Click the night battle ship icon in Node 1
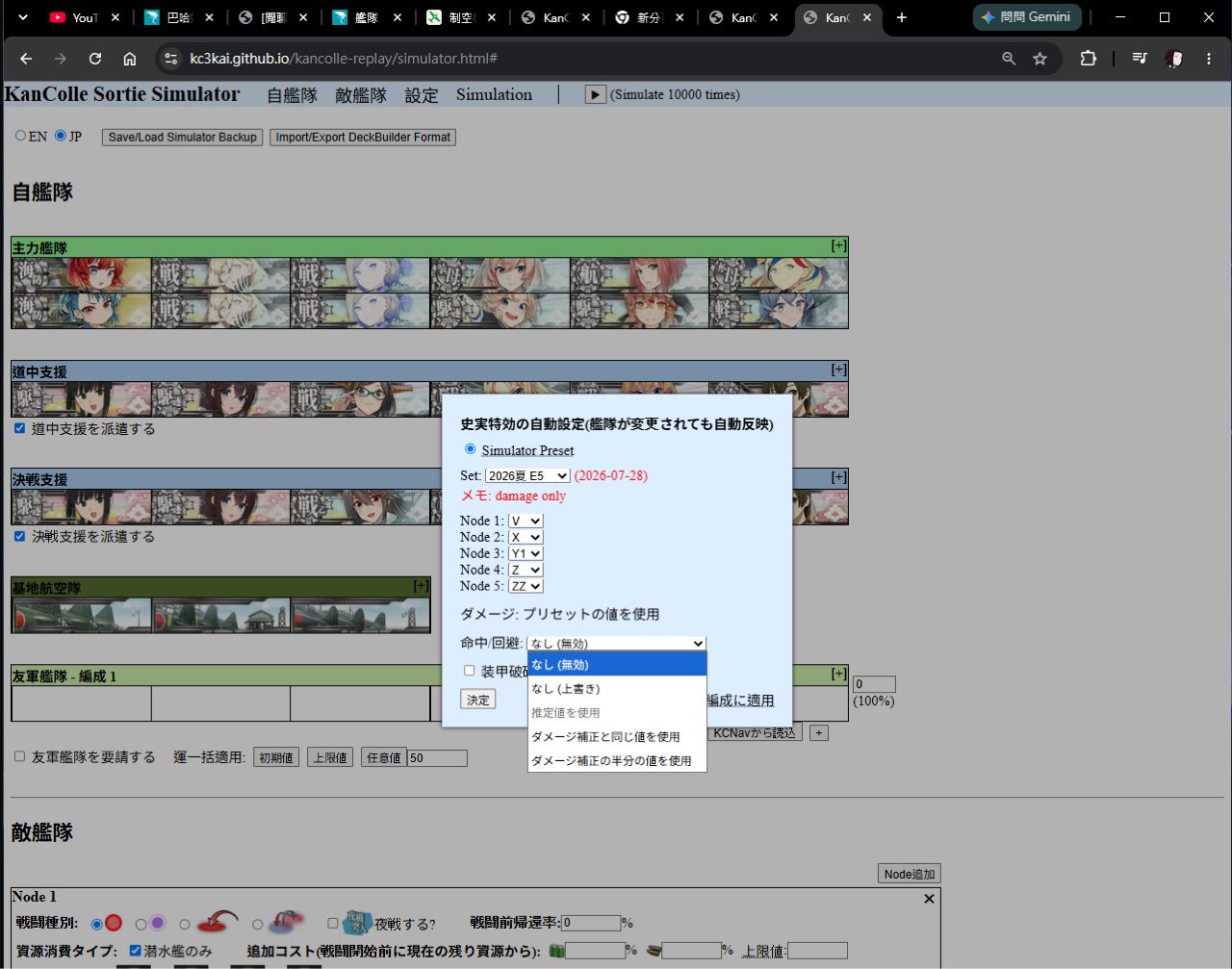 357,922
